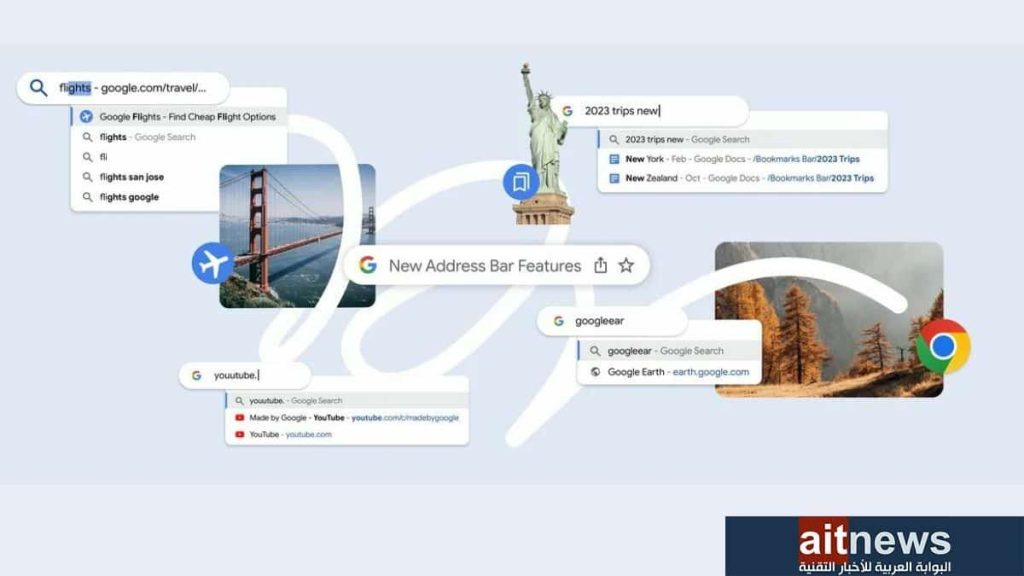Open the New York Google Docs suggestion
Viewport: 1024px width, 576px height.
tap(742, 159)
